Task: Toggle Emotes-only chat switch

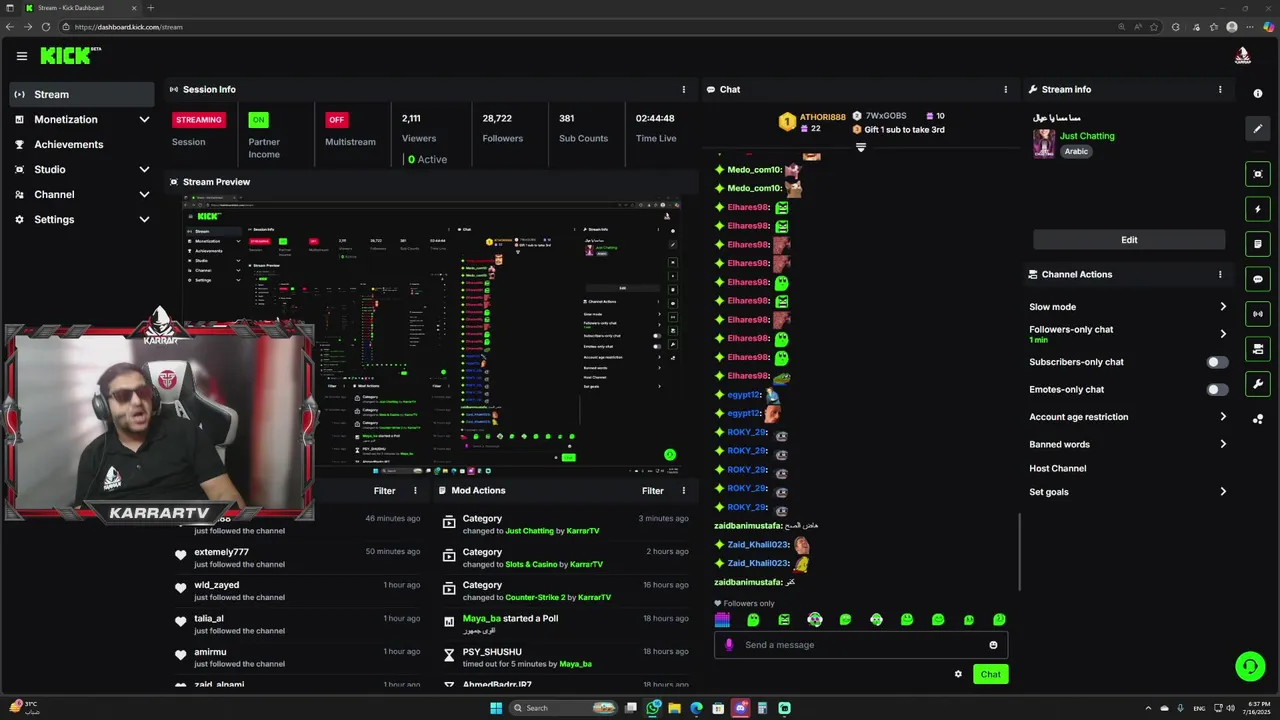Action: click(x=1217, y=390)
